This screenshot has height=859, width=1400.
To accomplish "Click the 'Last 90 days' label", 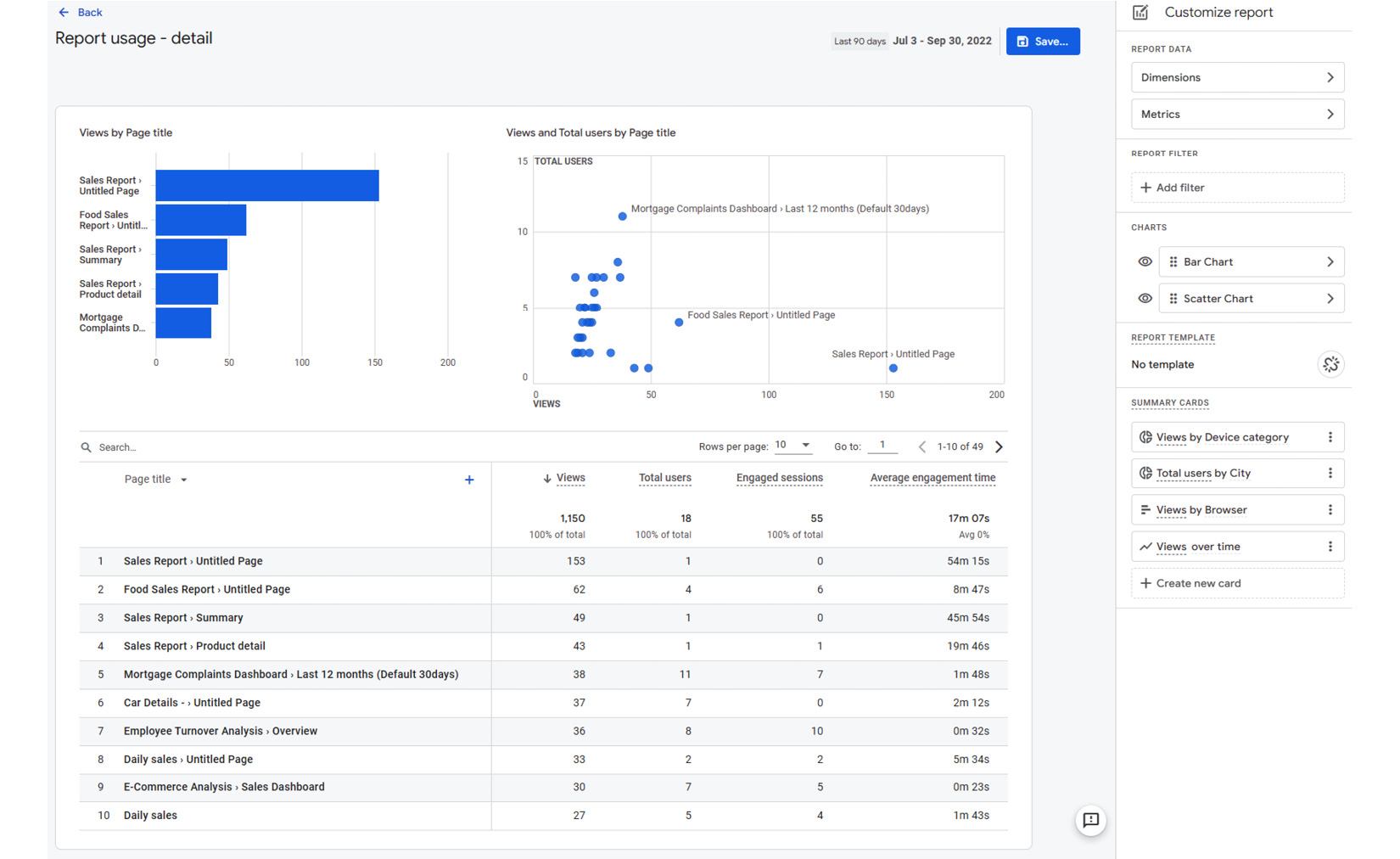I will (x=860, y=41).
